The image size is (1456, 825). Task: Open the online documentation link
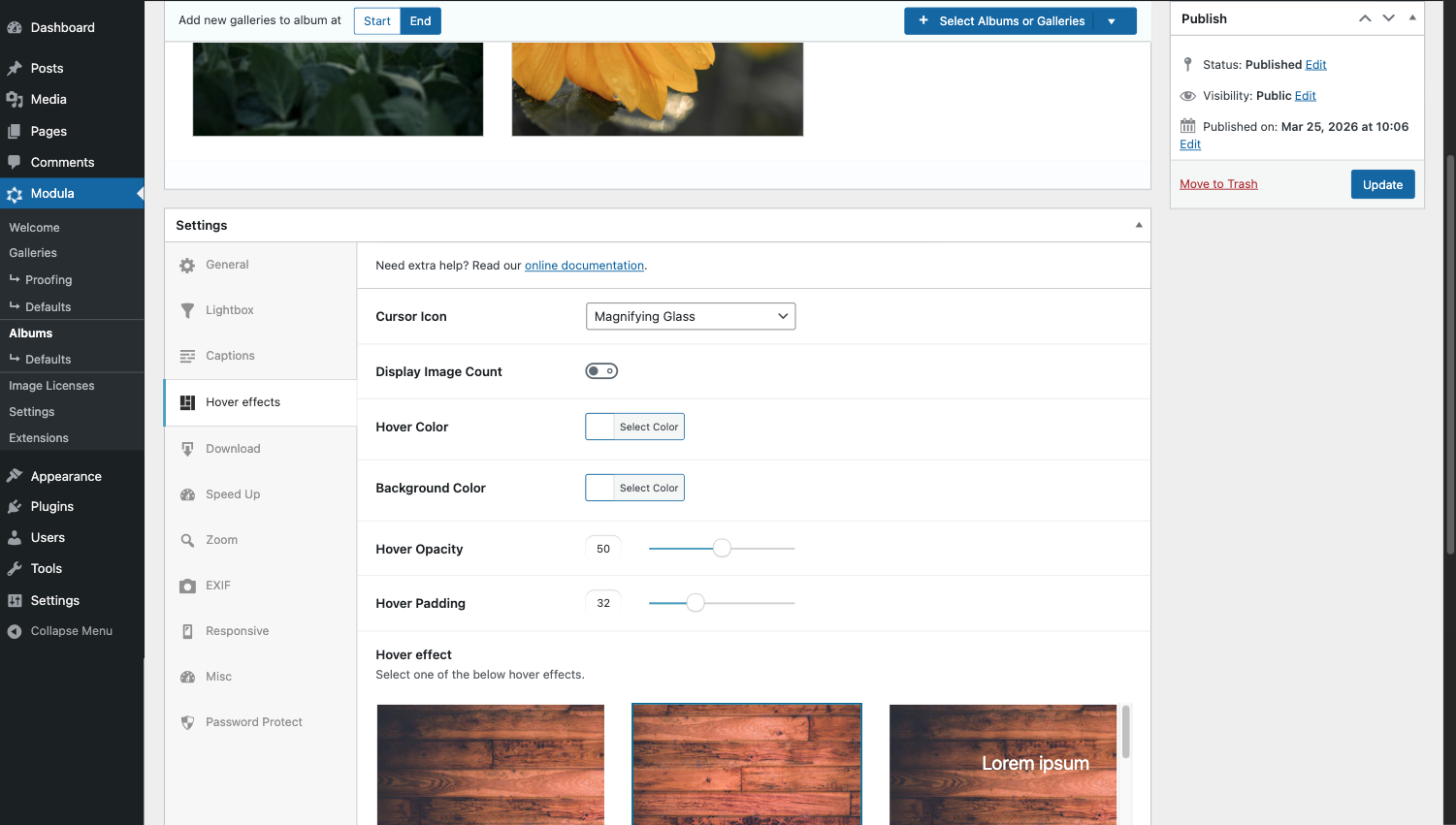tap(584, 266)
